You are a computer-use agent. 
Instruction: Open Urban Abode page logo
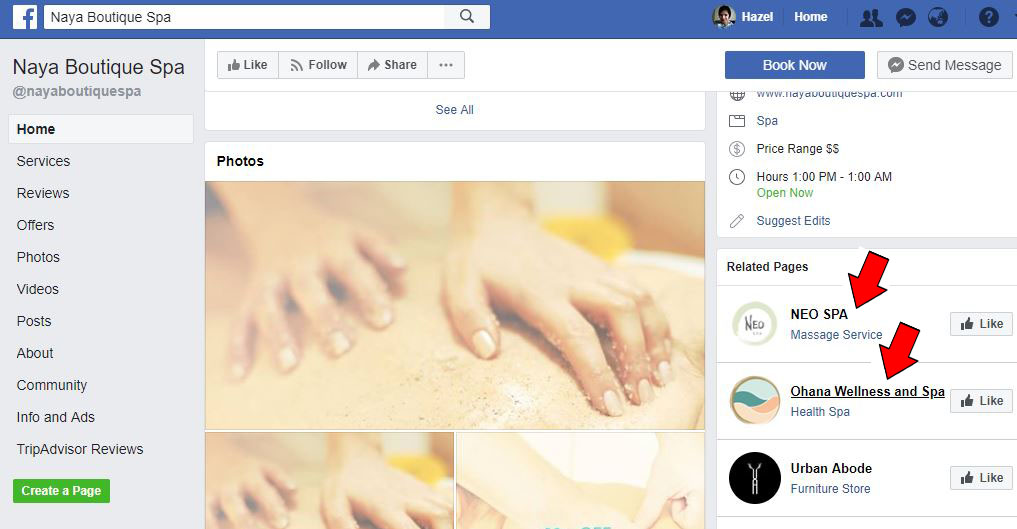754,478
